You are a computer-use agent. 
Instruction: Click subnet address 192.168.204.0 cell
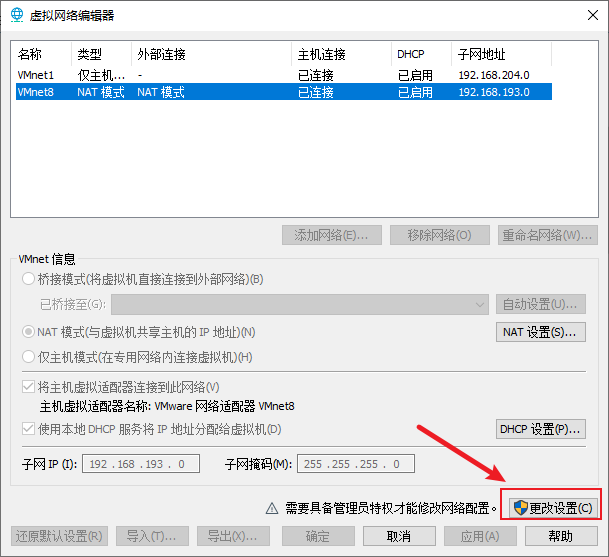pyautogui.click(x=494, y=75)
